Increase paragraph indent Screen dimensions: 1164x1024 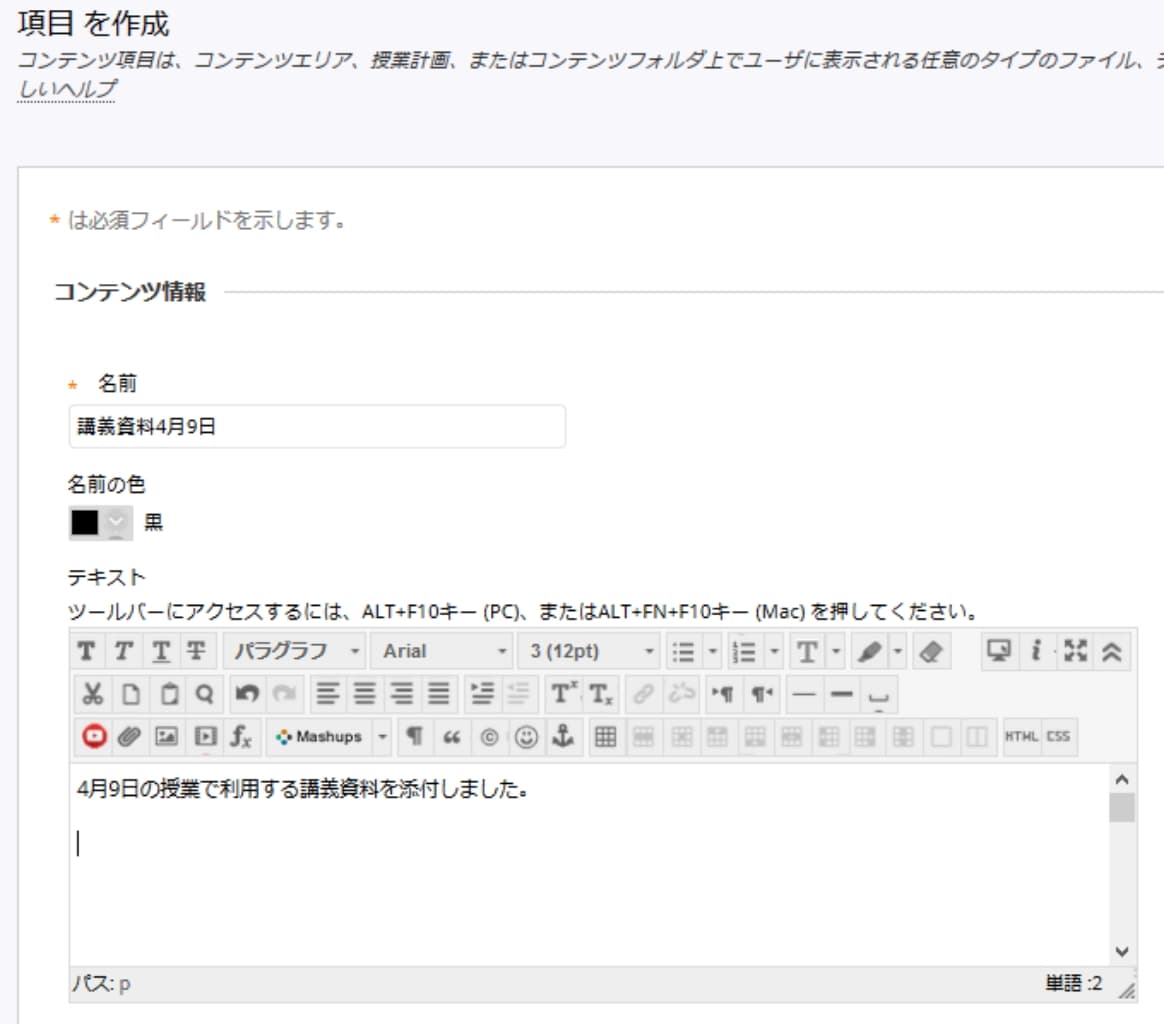483,694
